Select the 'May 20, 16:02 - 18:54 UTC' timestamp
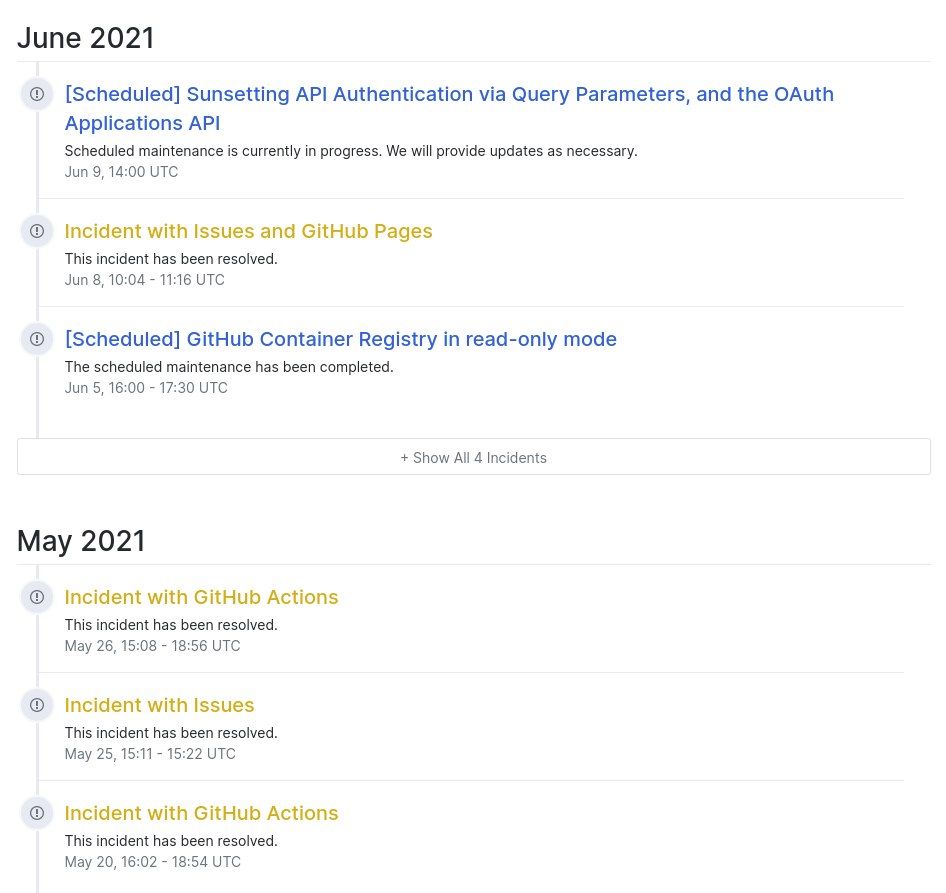The image size is (946, 893). [153, 862]
